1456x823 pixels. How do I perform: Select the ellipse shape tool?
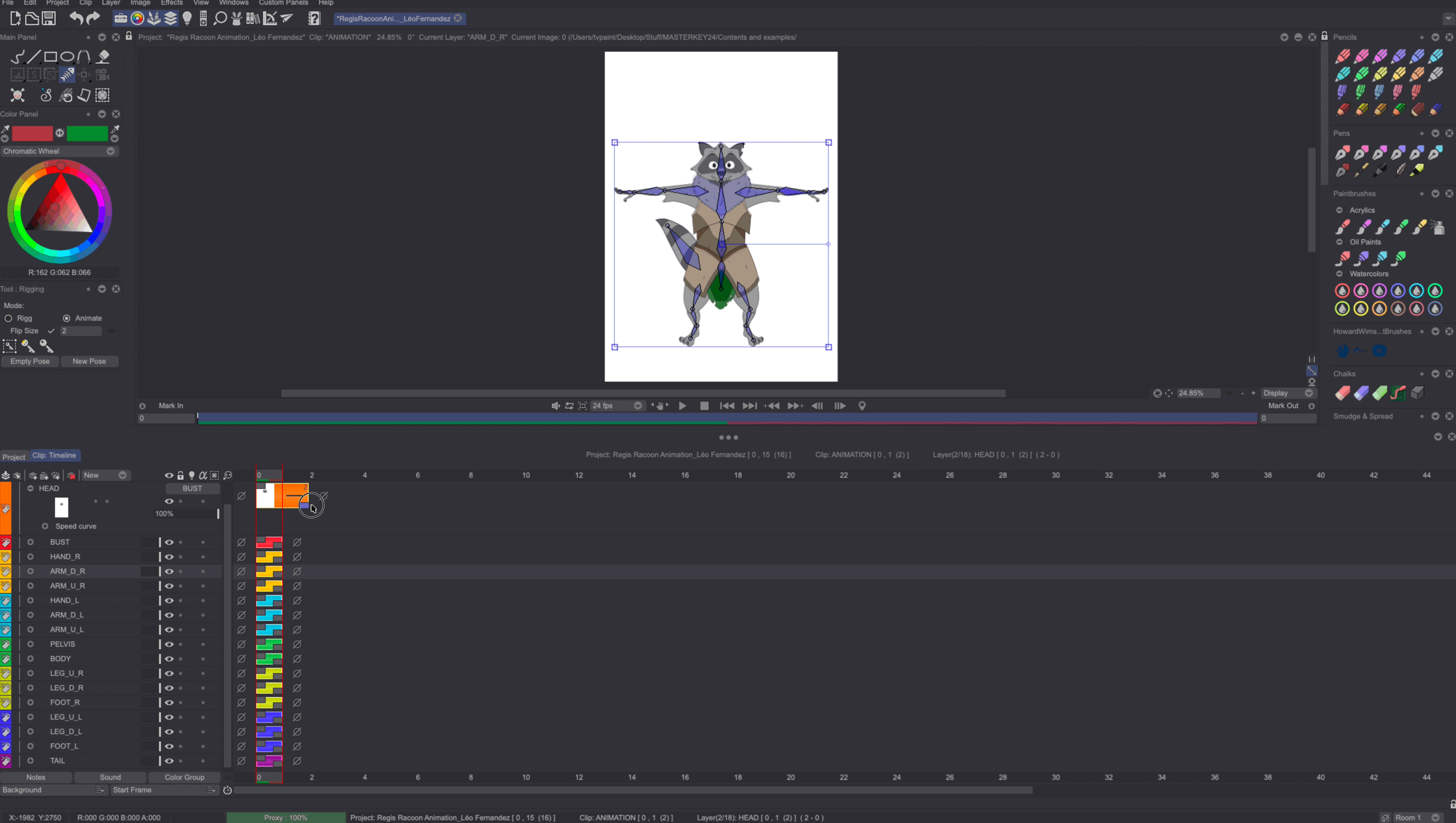(x=67, y=56)
